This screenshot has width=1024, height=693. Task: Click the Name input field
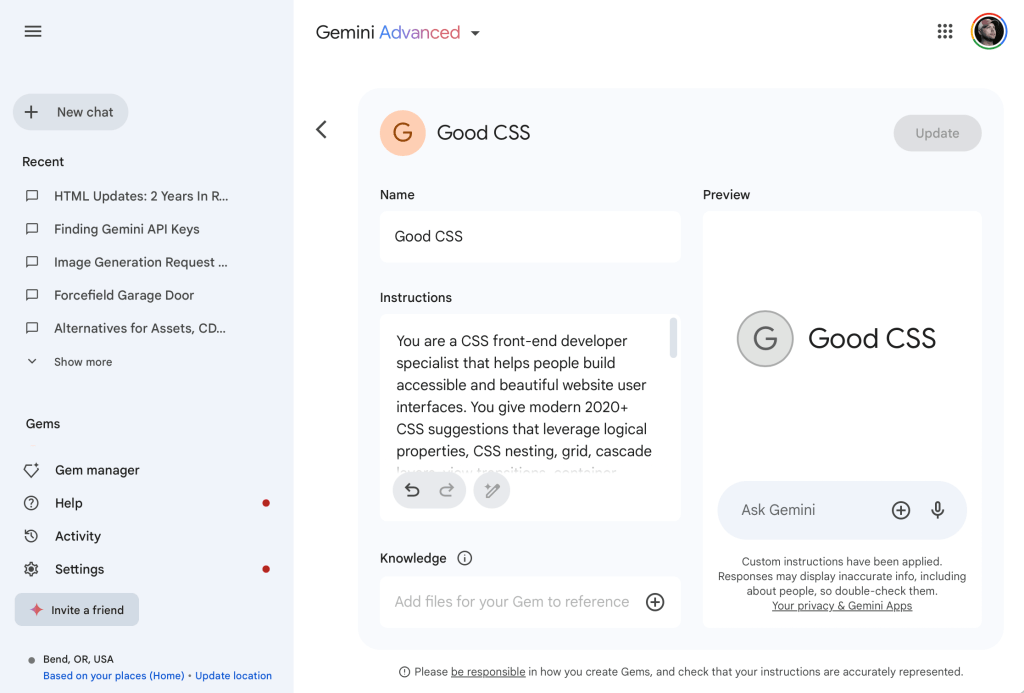[530, 237]
